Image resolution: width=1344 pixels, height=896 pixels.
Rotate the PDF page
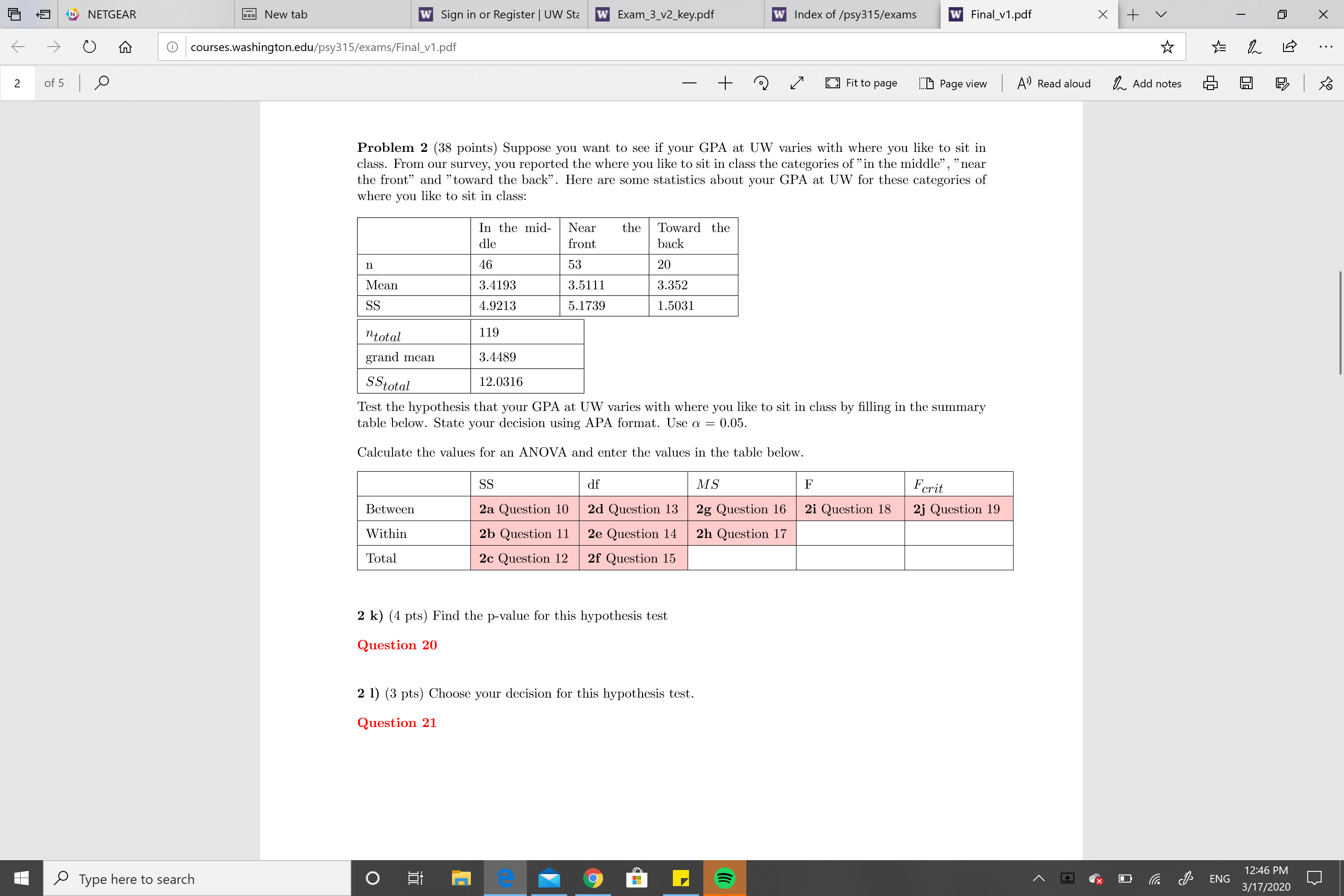(x=761, y=83)
